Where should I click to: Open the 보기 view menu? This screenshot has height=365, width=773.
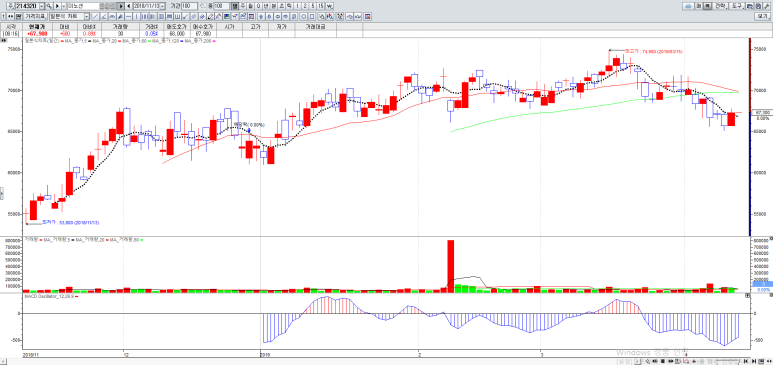pos(762,16)
